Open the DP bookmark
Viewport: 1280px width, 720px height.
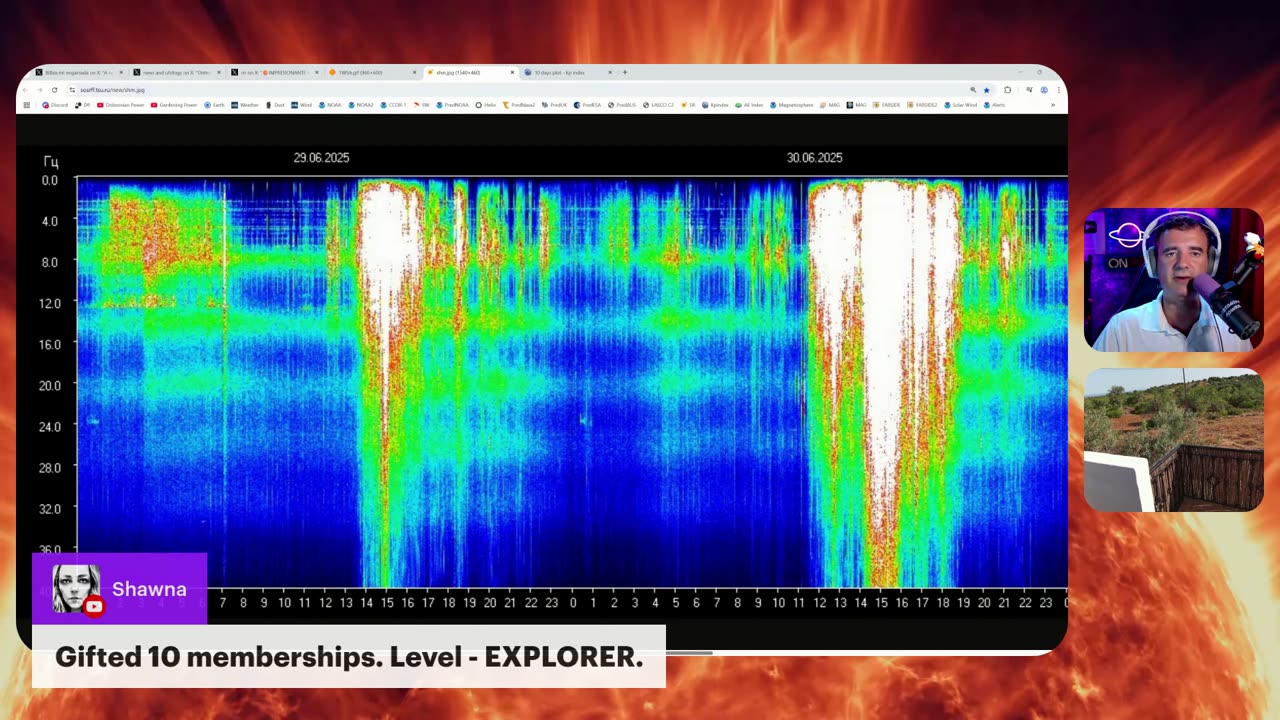(83, 104)
